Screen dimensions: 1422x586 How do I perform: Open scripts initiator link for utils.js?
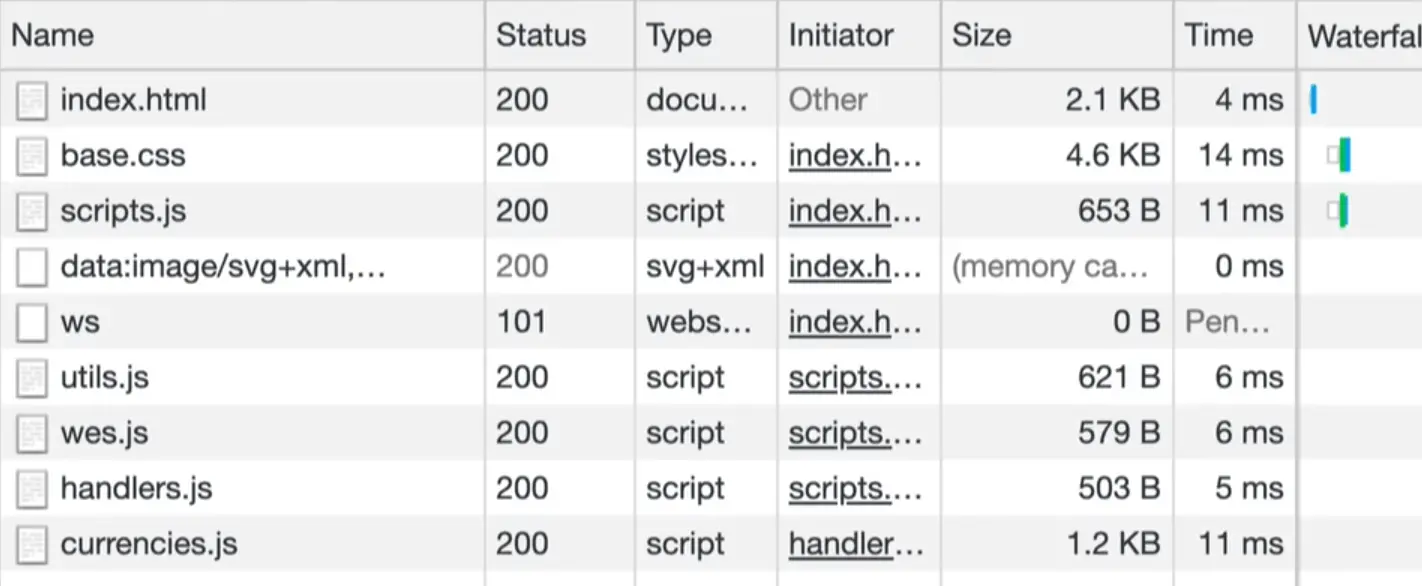pos(855,379)
